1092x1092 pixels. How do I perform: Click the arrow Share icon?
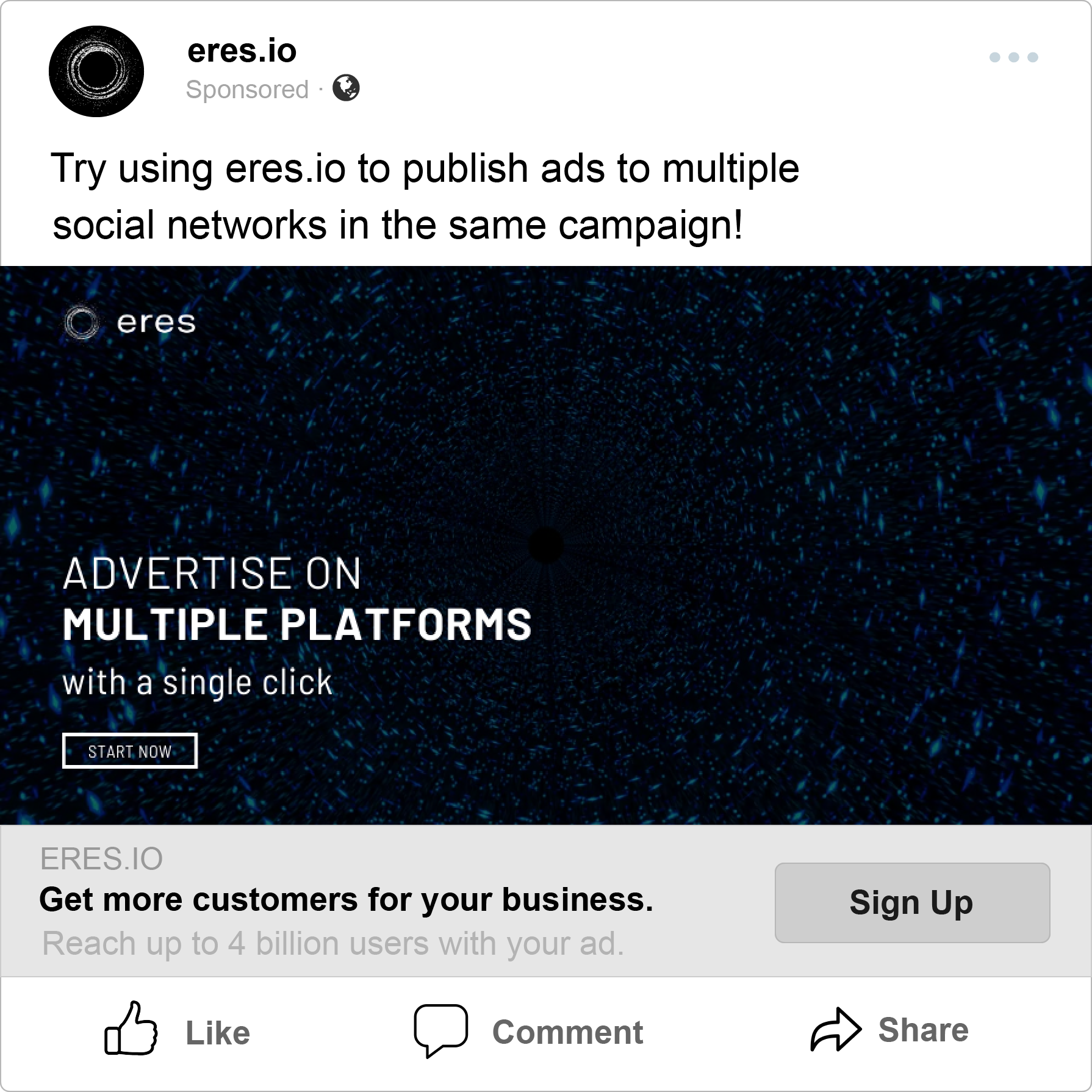point(836,1029)
